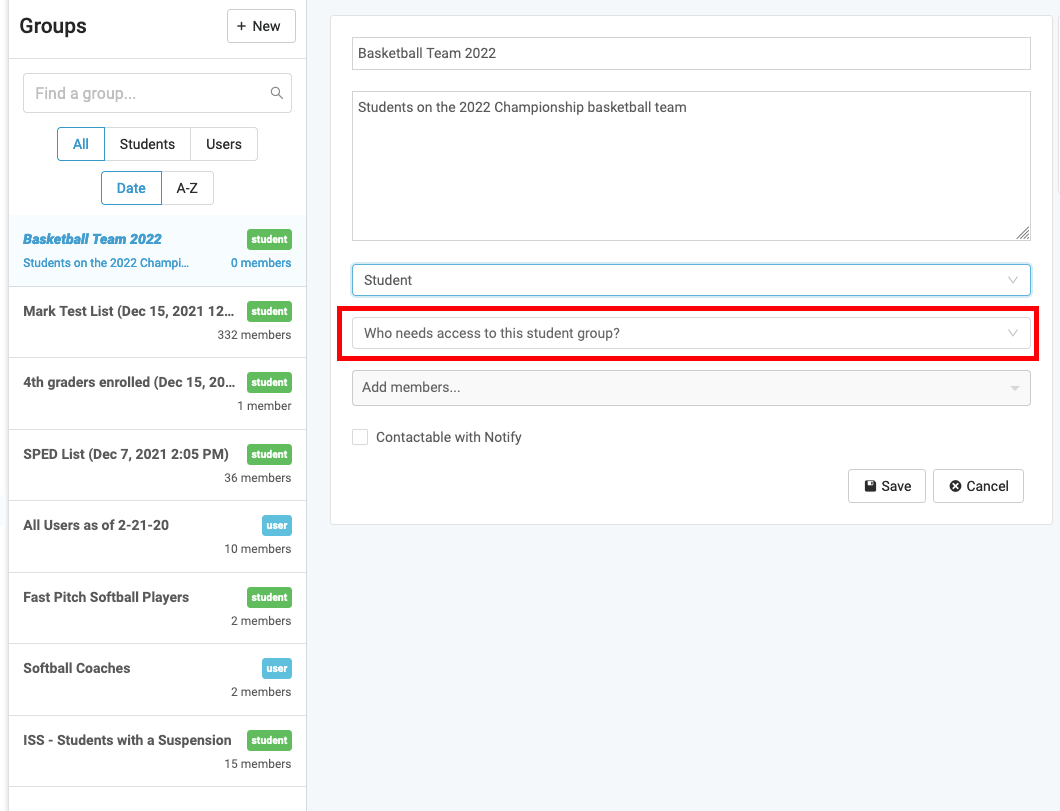
Task: Open SPED List group
Action: click(x=158, y=466)
